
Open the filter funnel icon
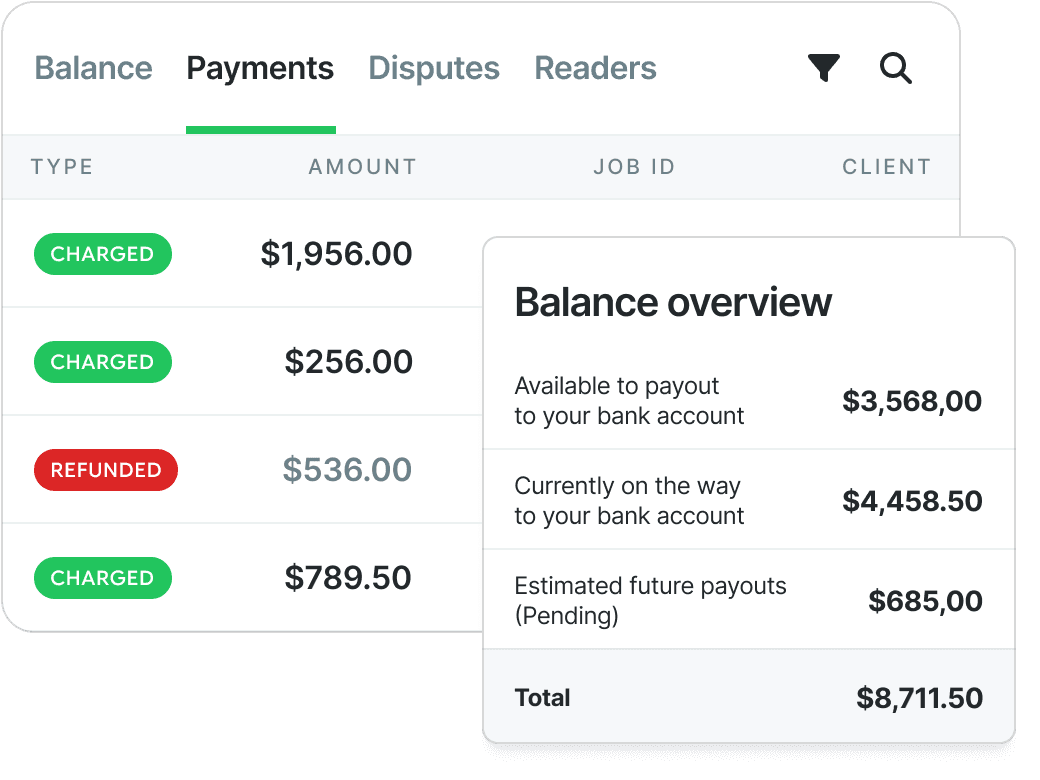824,68
